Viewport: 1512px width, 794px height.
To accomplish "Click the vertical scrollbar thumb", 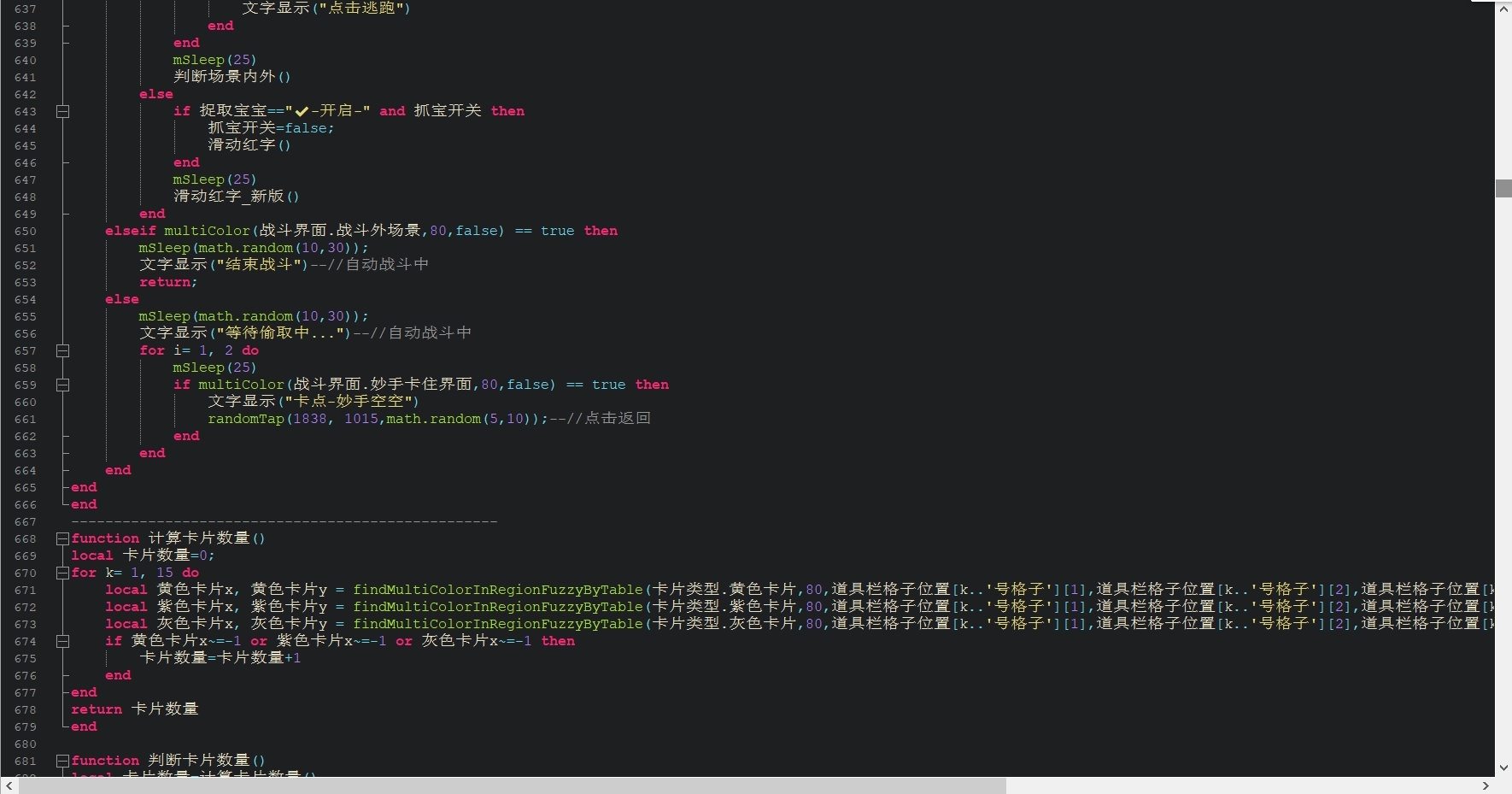I will coord(1503,188).
